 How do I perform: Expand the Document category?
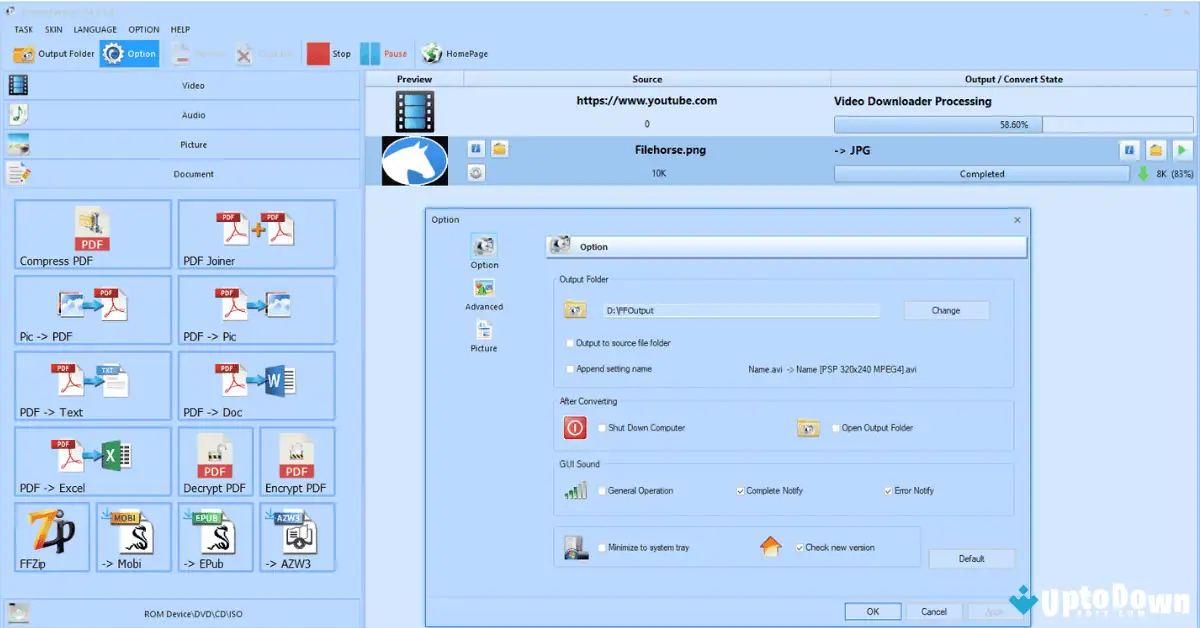[192, 173]
